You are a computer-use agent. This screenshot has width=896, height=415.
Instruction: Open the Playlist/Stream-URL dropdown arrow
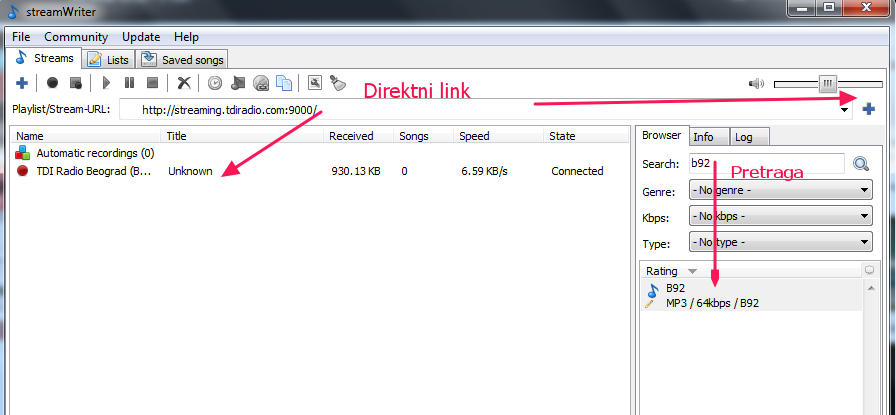[845, 110]
